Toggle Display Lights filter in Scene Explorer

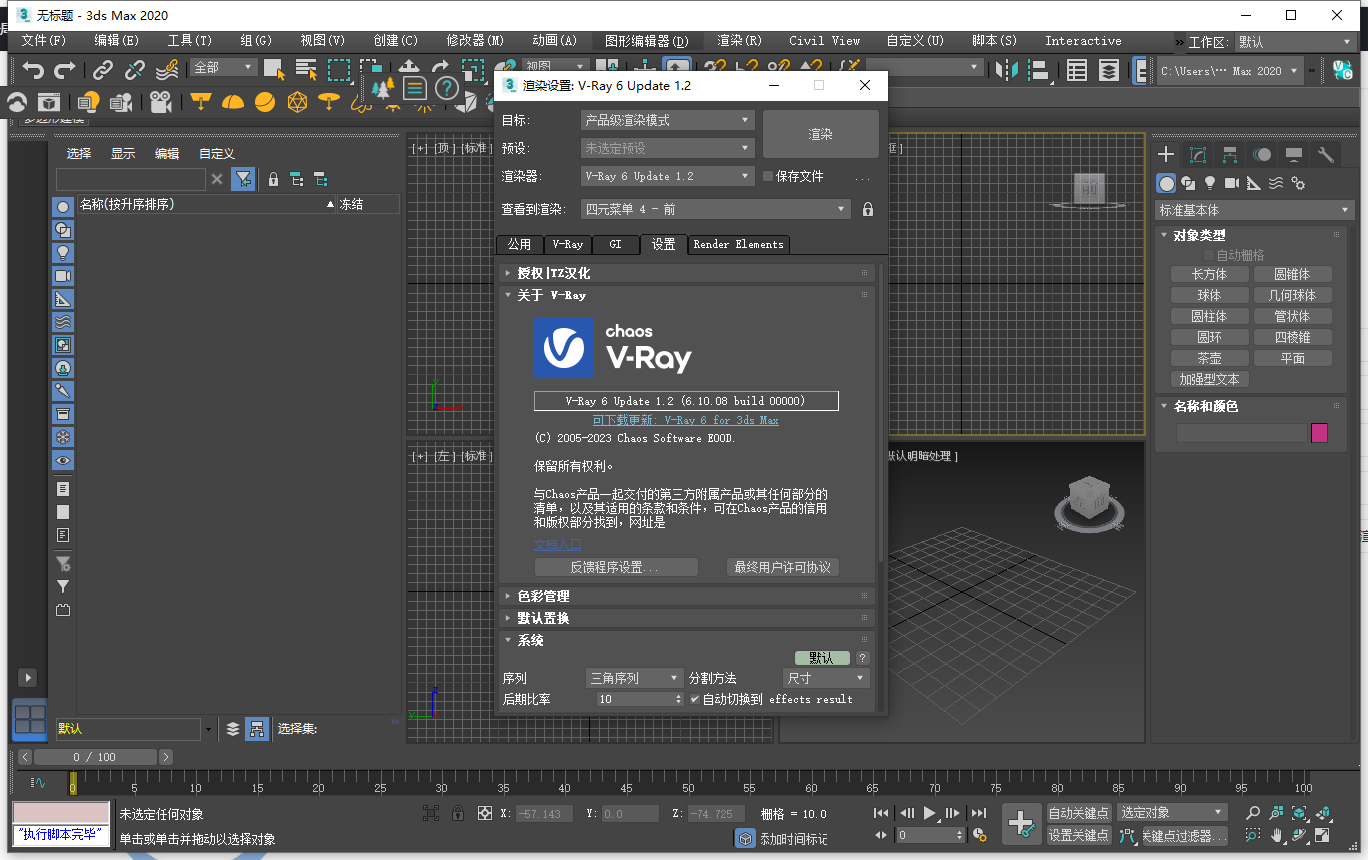(x=63, y=252)
